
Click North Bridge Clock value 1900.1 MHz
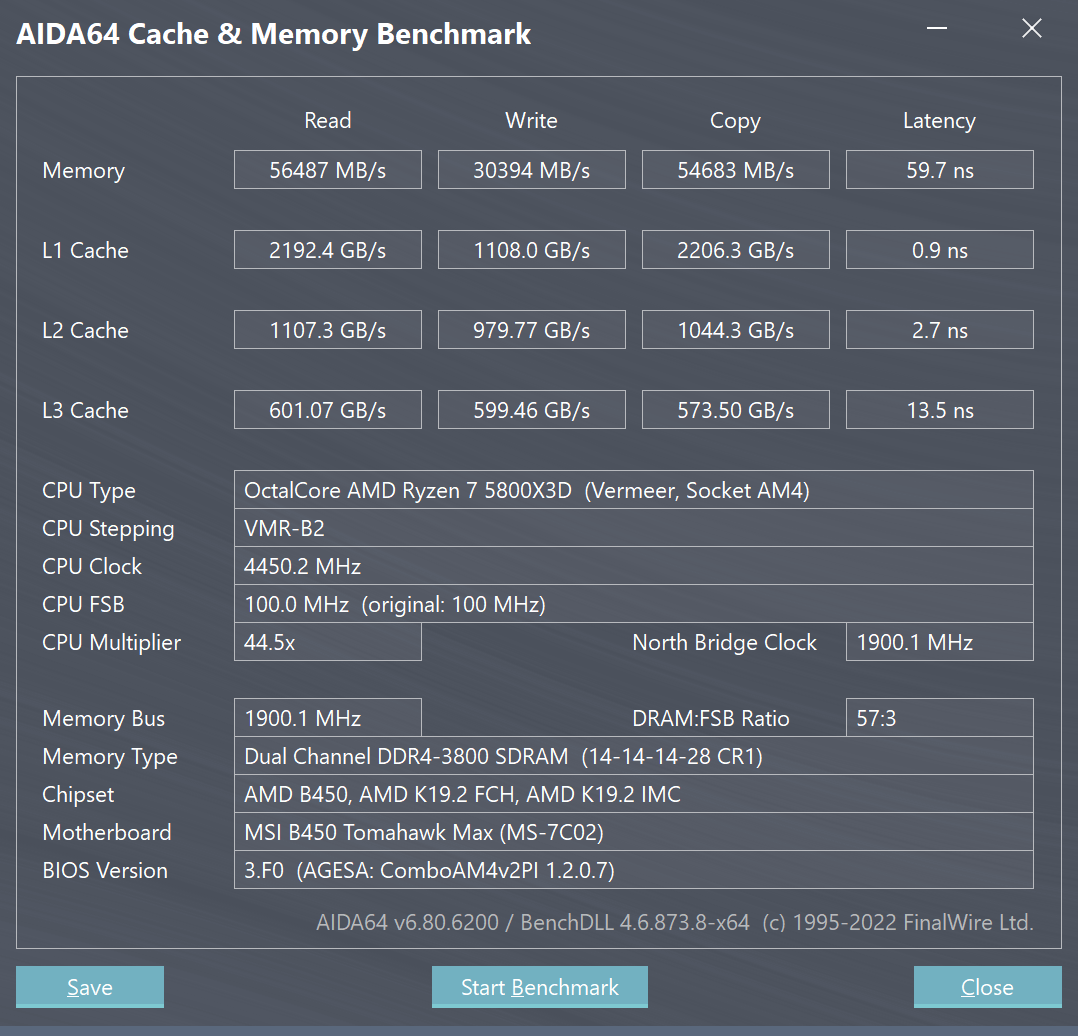point(940,642)
